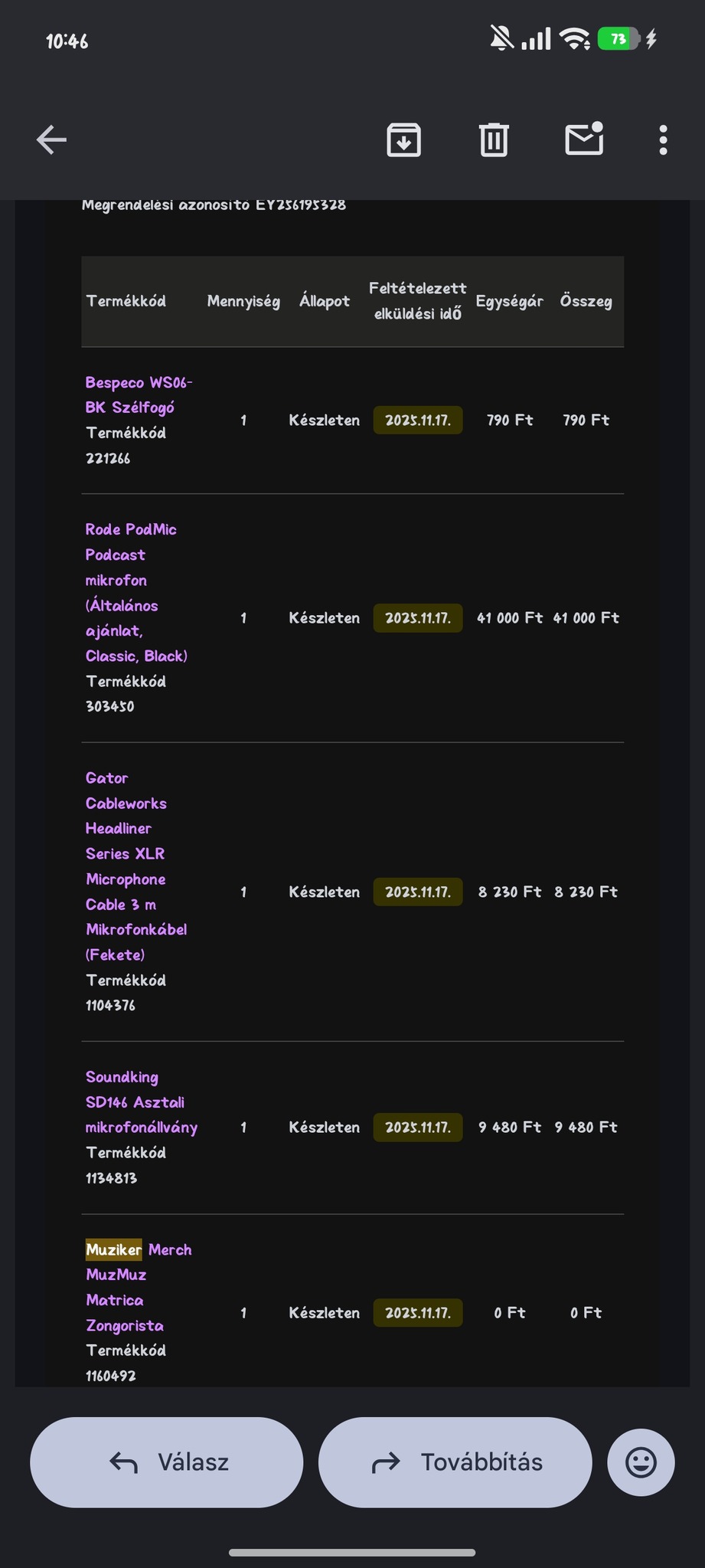
Task: Tap the Válasz reply button
Action: coord(167,1462)
